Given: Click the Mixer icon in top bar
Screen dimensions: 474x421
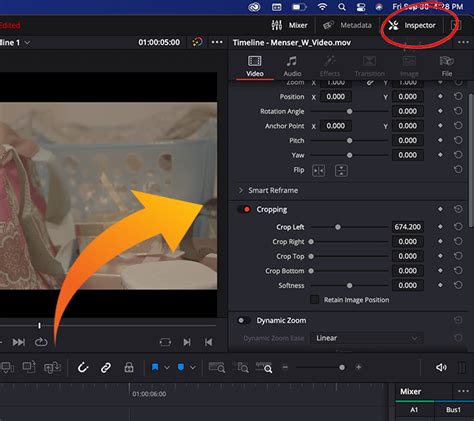Looking at the screenshot, I should [277, 25].
